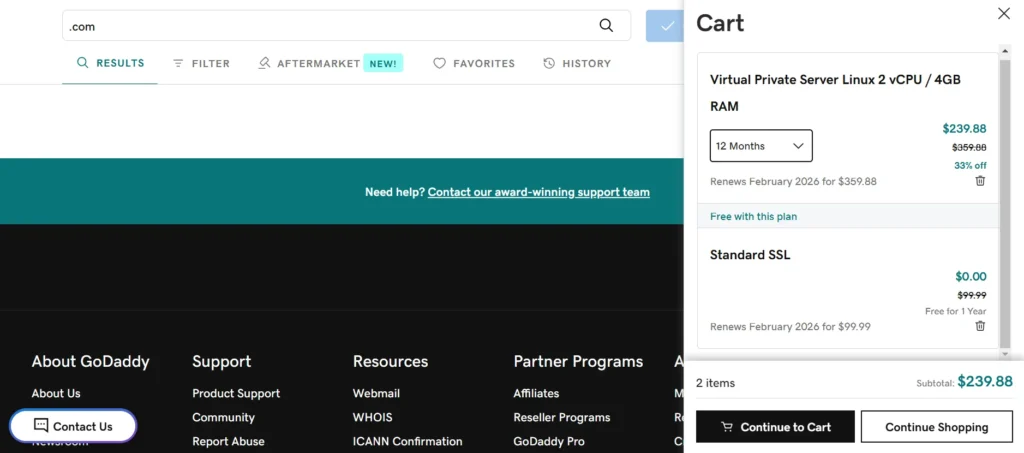Click Renews February 2026 for $99.99 text
The height and width of the screenshot is (453, 1024).
pyautogui.click(x=790, y=326)
